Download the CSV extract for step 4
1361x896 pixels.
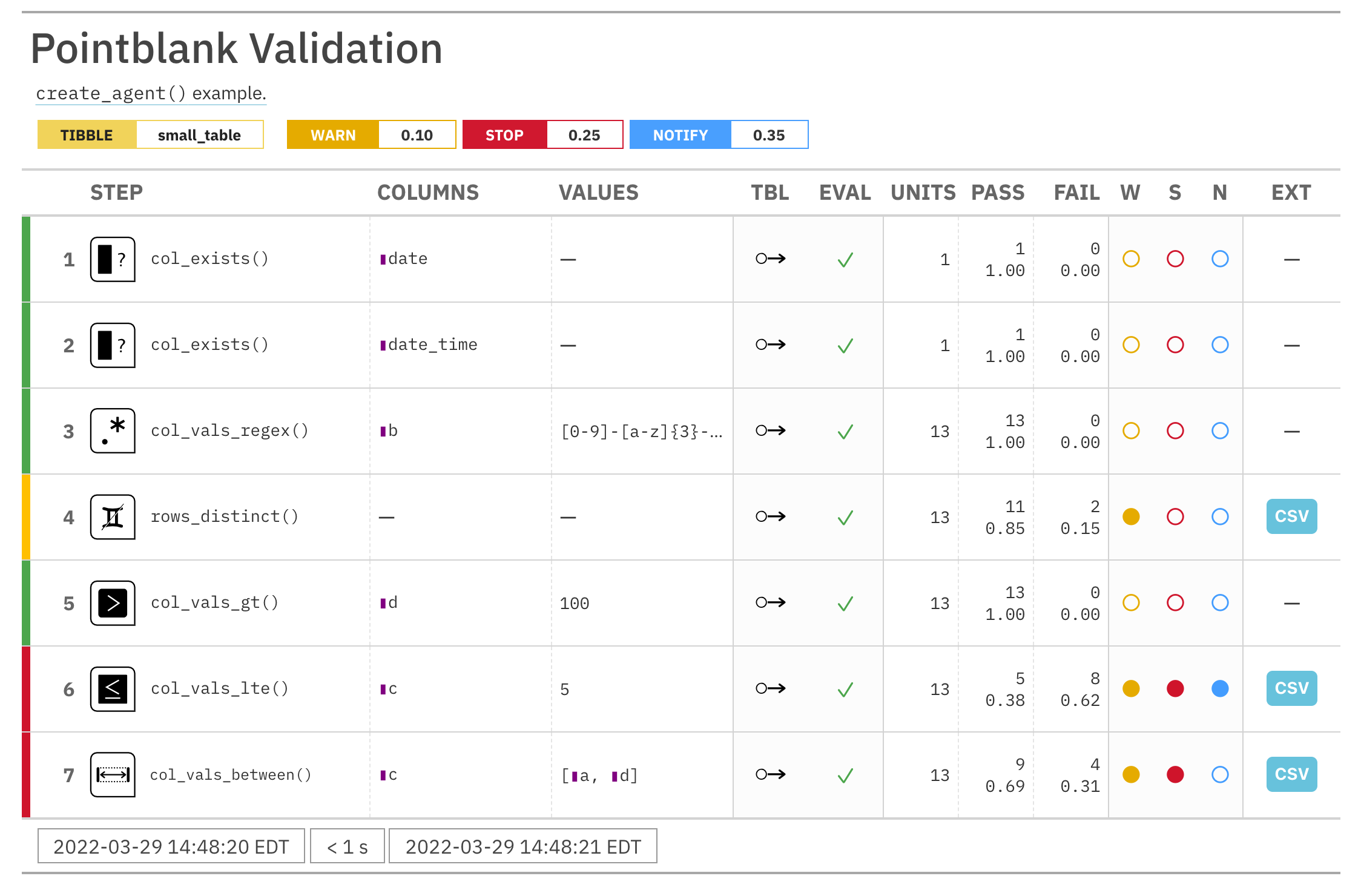click(1291, 516)
